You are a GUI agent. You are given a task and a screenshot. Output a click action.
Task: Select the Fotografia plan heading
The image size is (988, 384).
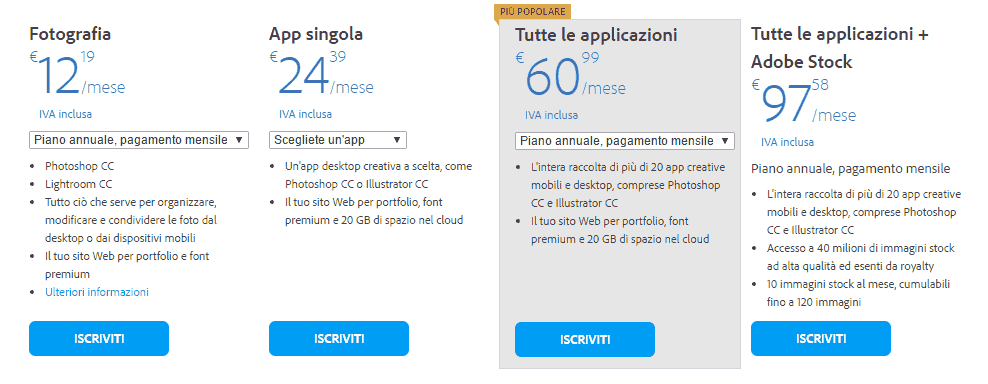70,33
